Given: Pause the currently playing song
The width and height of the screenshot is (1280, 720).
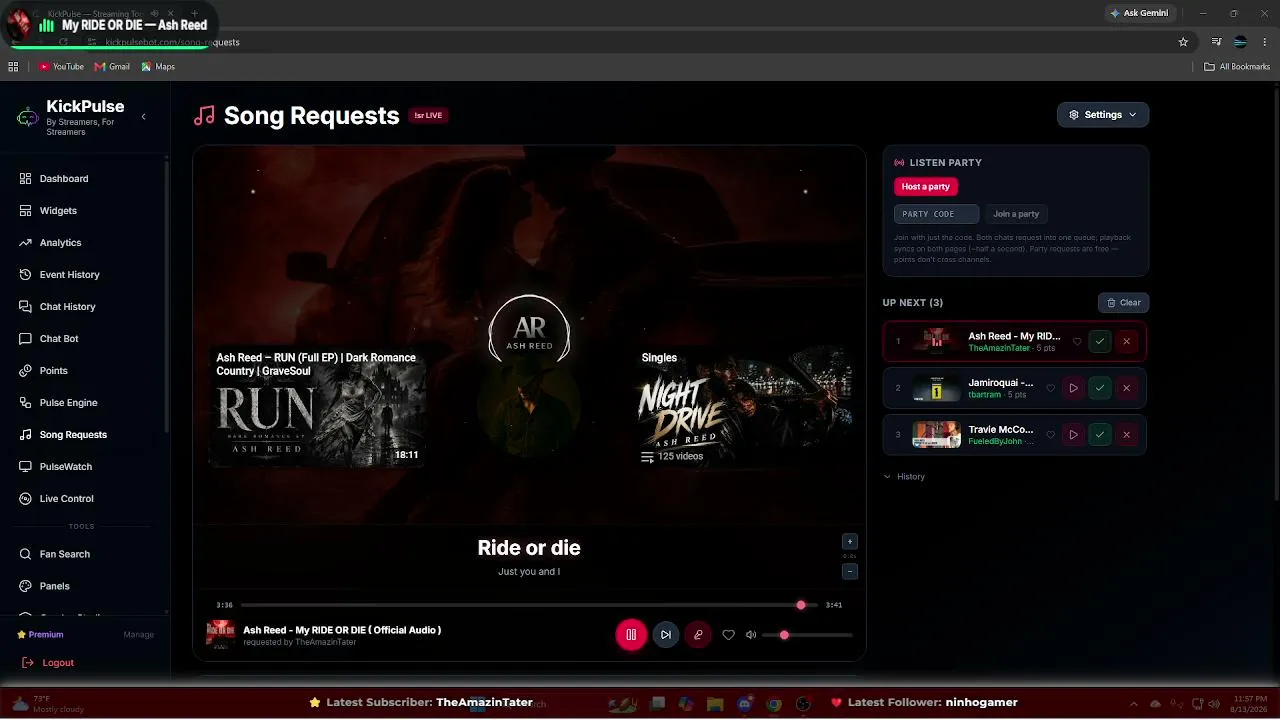Looking at the screenshot, I should [631, 634].
